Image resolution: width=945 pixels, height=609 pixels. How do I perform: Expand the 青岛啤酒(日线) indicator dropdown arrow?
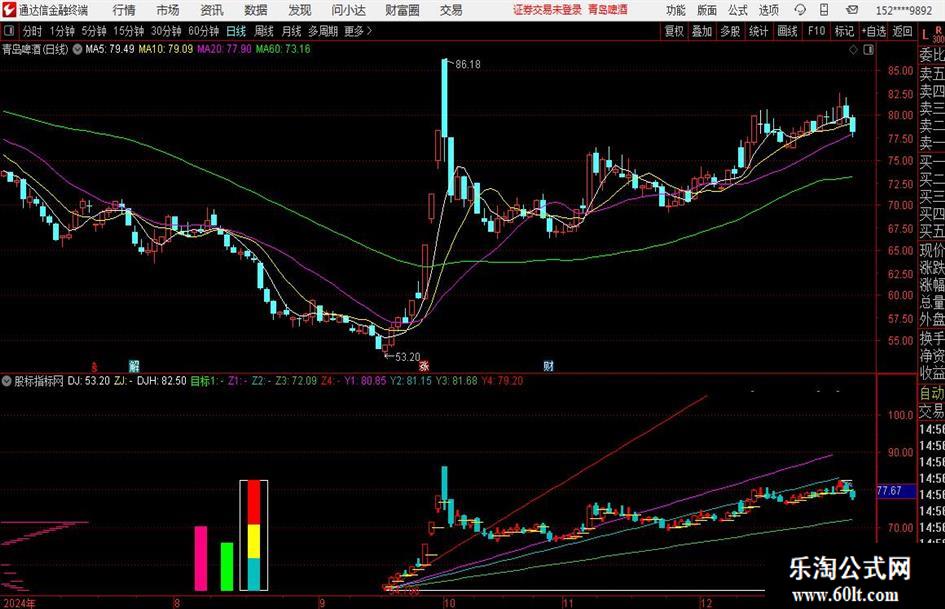78,49
